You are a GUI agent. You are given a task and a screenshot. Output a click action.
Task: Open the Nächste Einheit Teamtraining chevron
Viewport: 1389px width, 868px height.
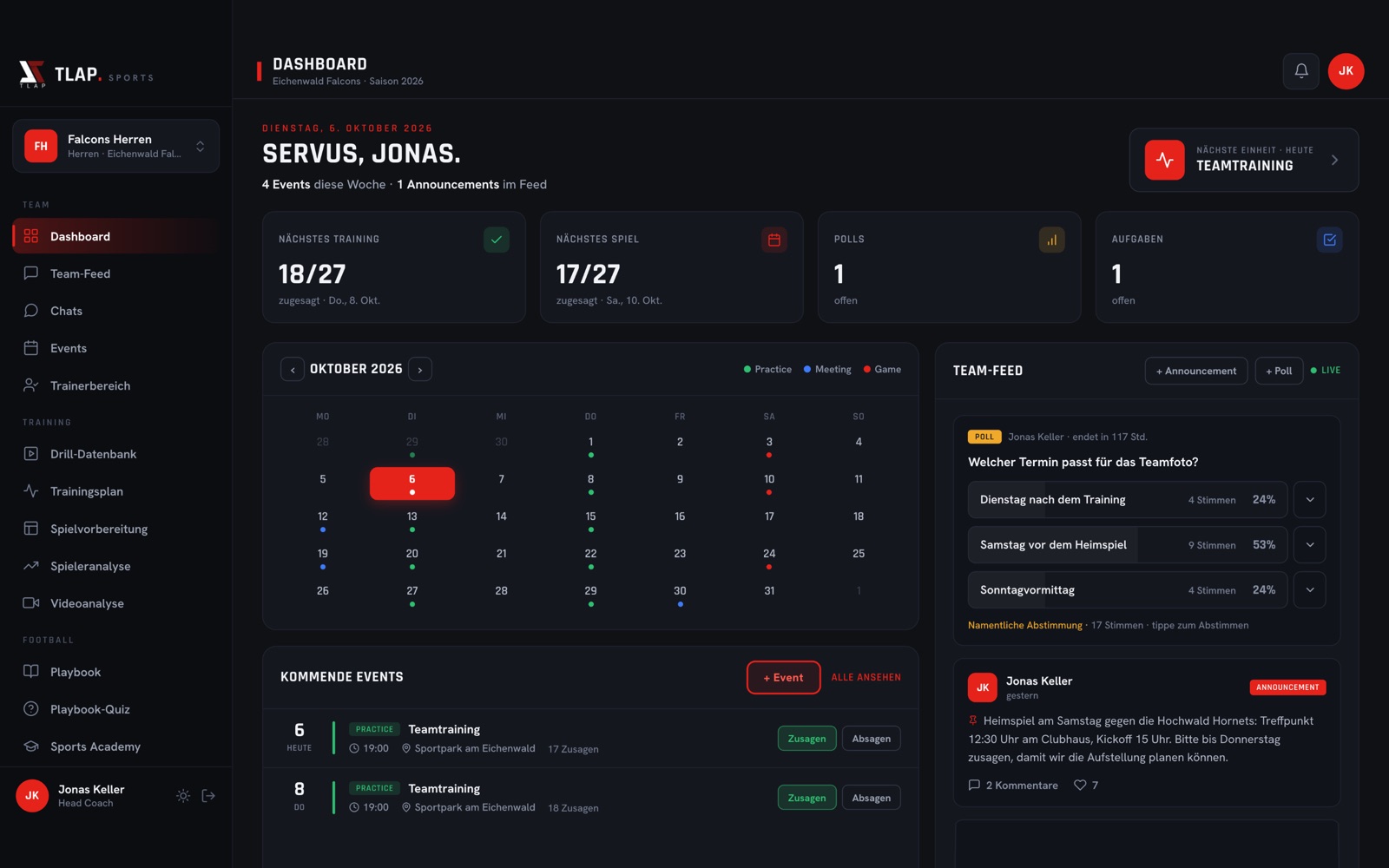click(x=1334, y=160)
